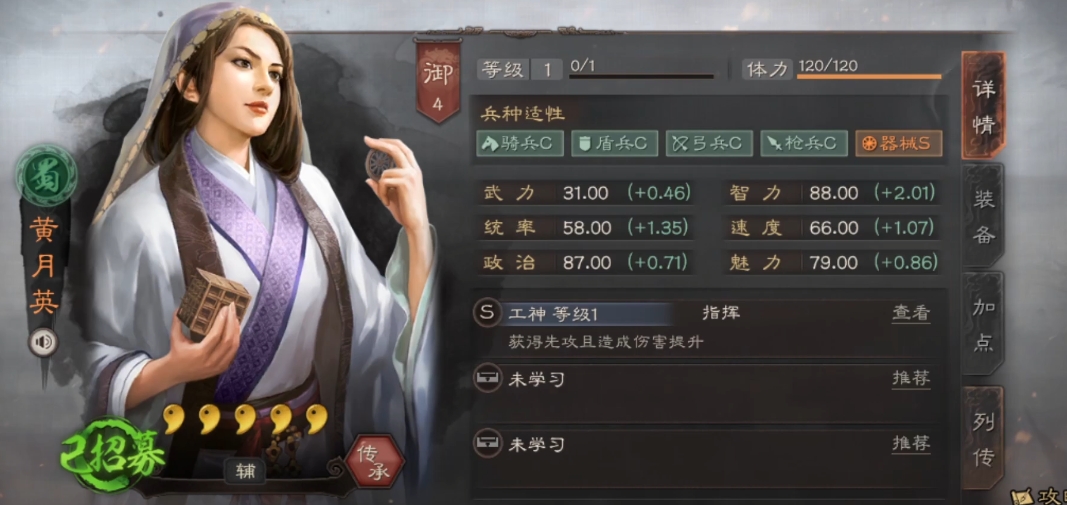1067x505 pixels.
Task: Click the first empty skill slot icon
Action: [x=486, y=378]
